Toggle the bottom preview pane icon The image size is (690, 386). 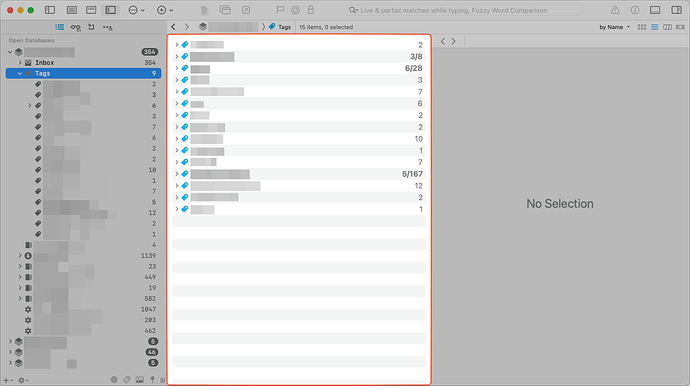click(x=655, y=10)
